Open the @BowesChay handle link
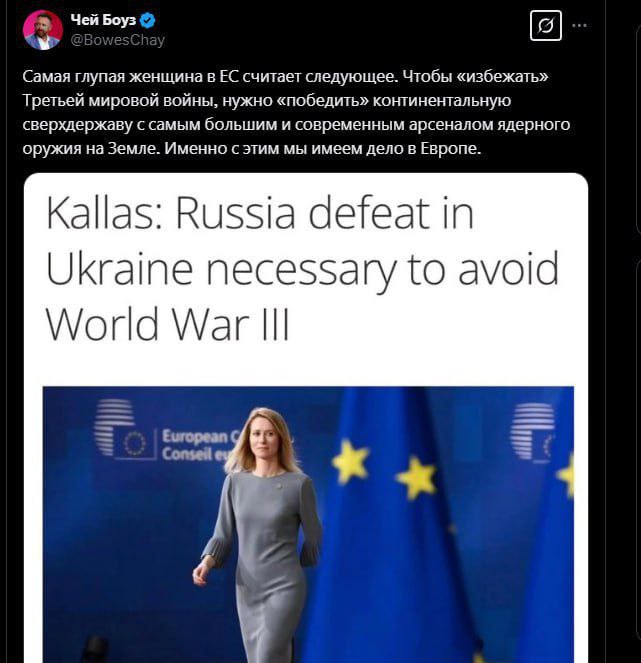Viewport: 641px width, 663px height. (118, 40)
